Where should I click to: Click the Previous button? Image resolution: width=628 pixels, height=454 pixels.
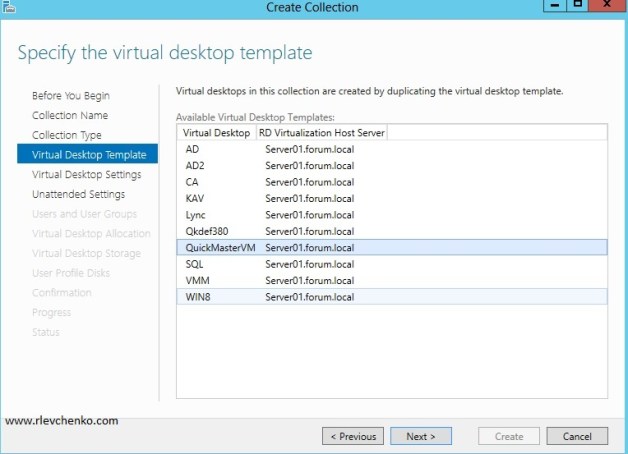(x=353, y=436)
